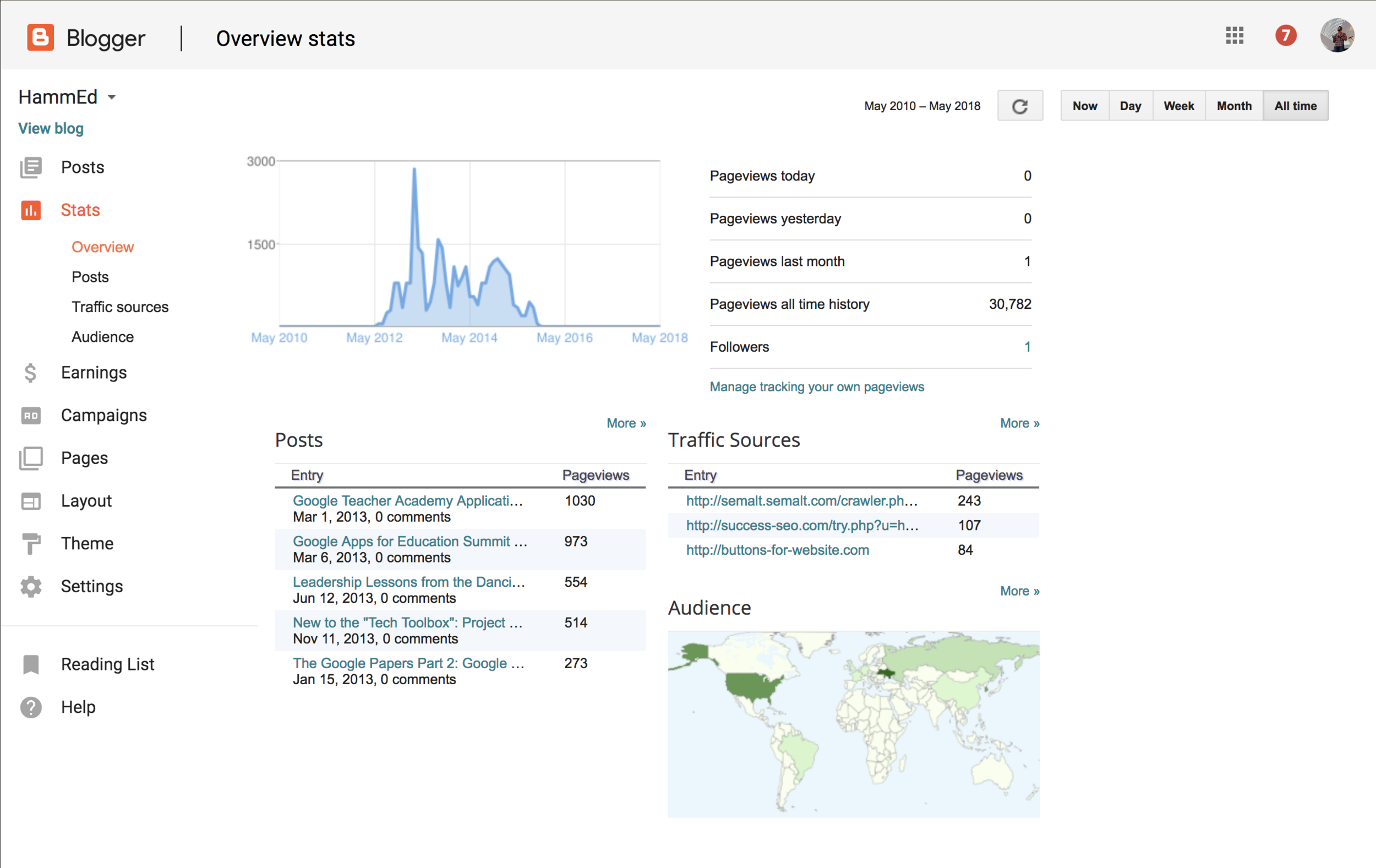
Task: Click the Overview stats page title
Action: [286, 39]
